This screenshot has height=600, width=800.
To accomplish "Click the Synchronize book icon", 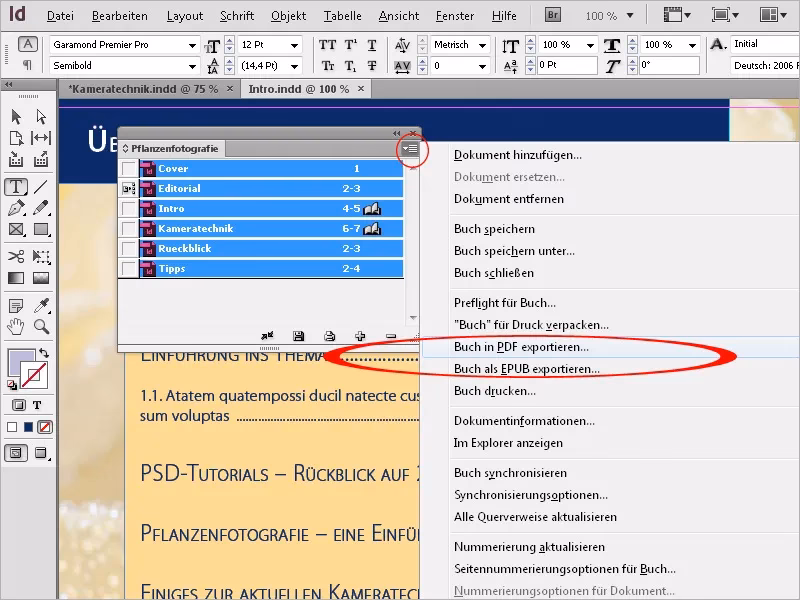I will (266, 335).
